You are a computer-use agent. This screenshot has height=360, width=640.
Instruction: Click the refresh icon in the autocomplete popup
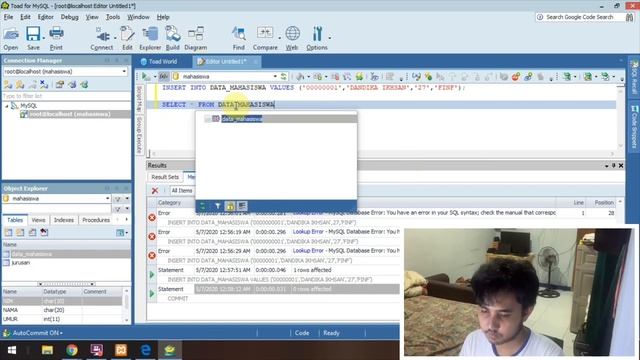click(x=203, y=206)
